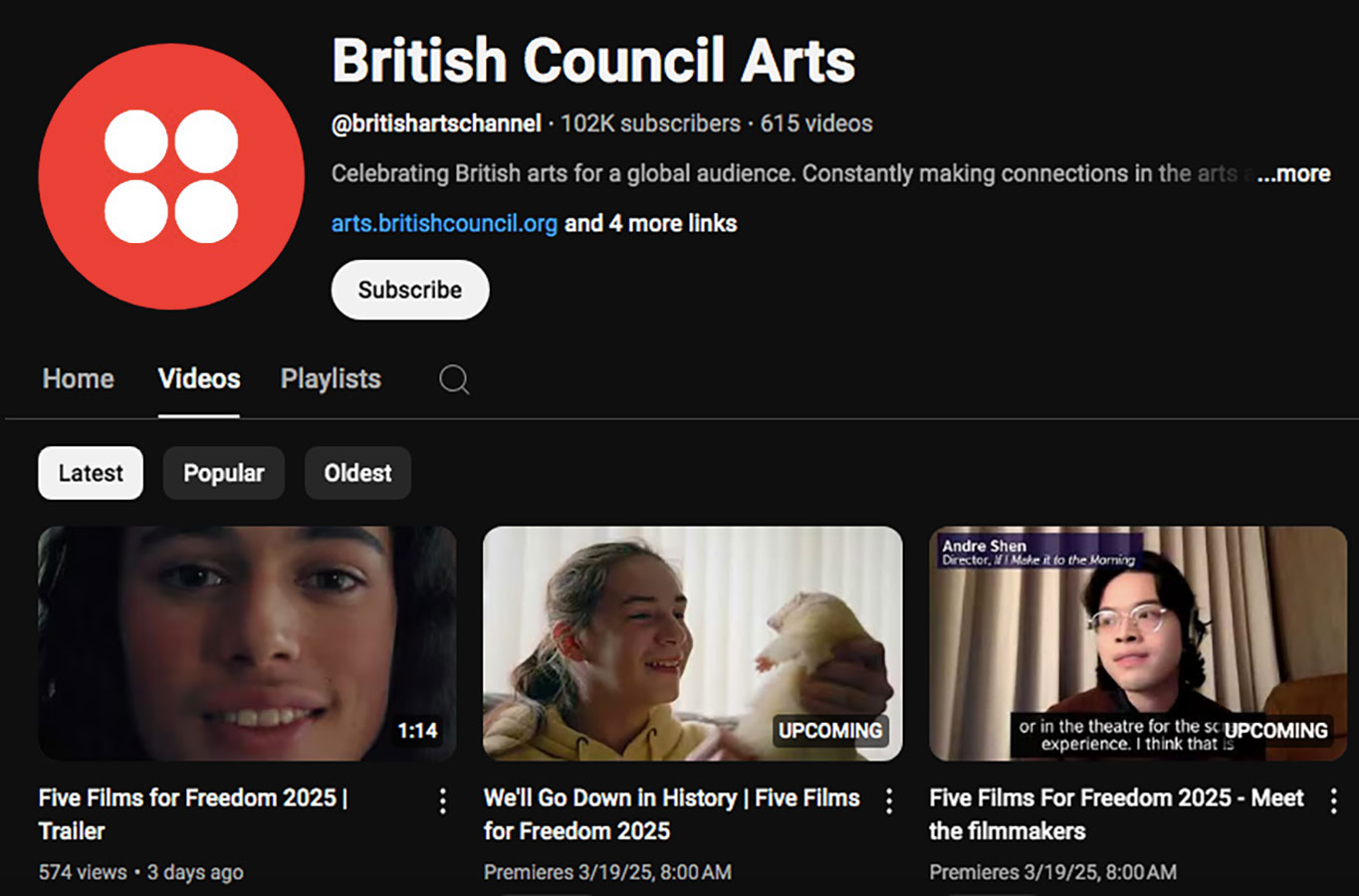Viewport: 1359px width, 896px height.
Task: Select the Videos tab
Action: click(x=199, y=379)
